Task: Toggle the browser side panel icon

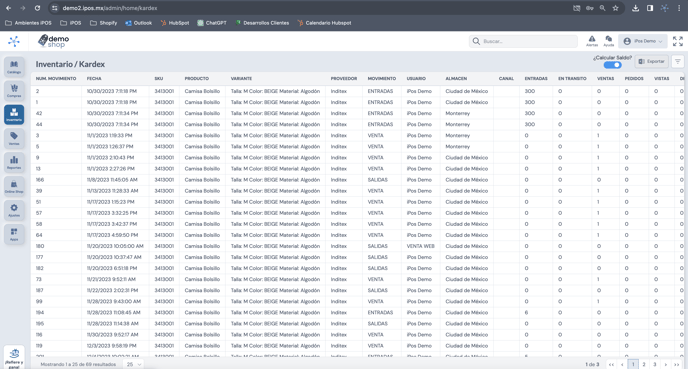Action: point(650,8)
